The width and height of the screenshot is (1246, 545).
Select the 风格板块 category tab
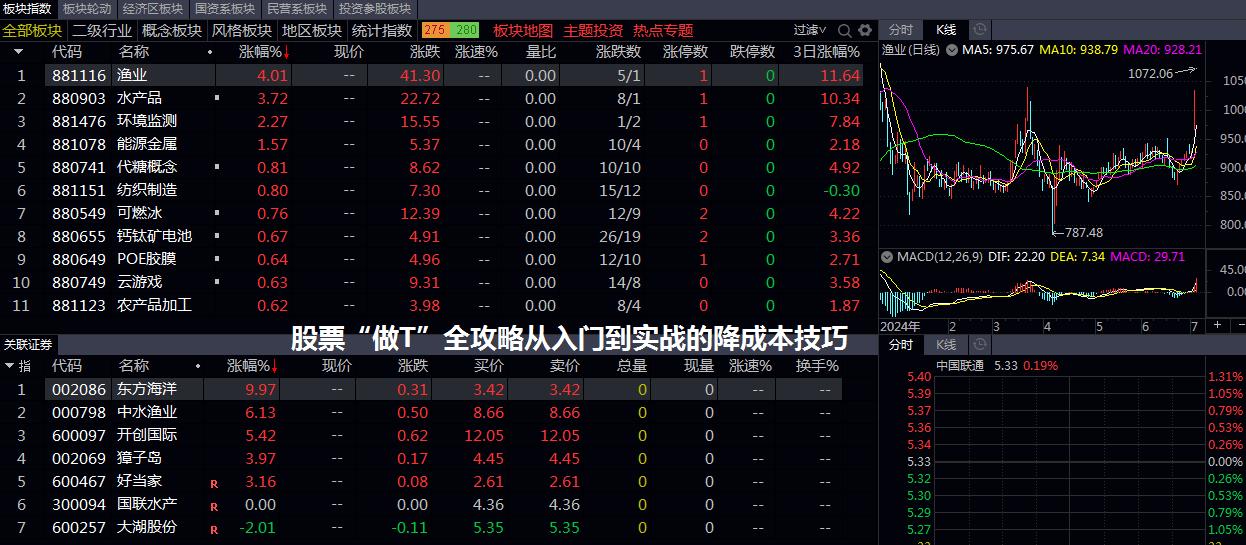click(x=242, y=31)
